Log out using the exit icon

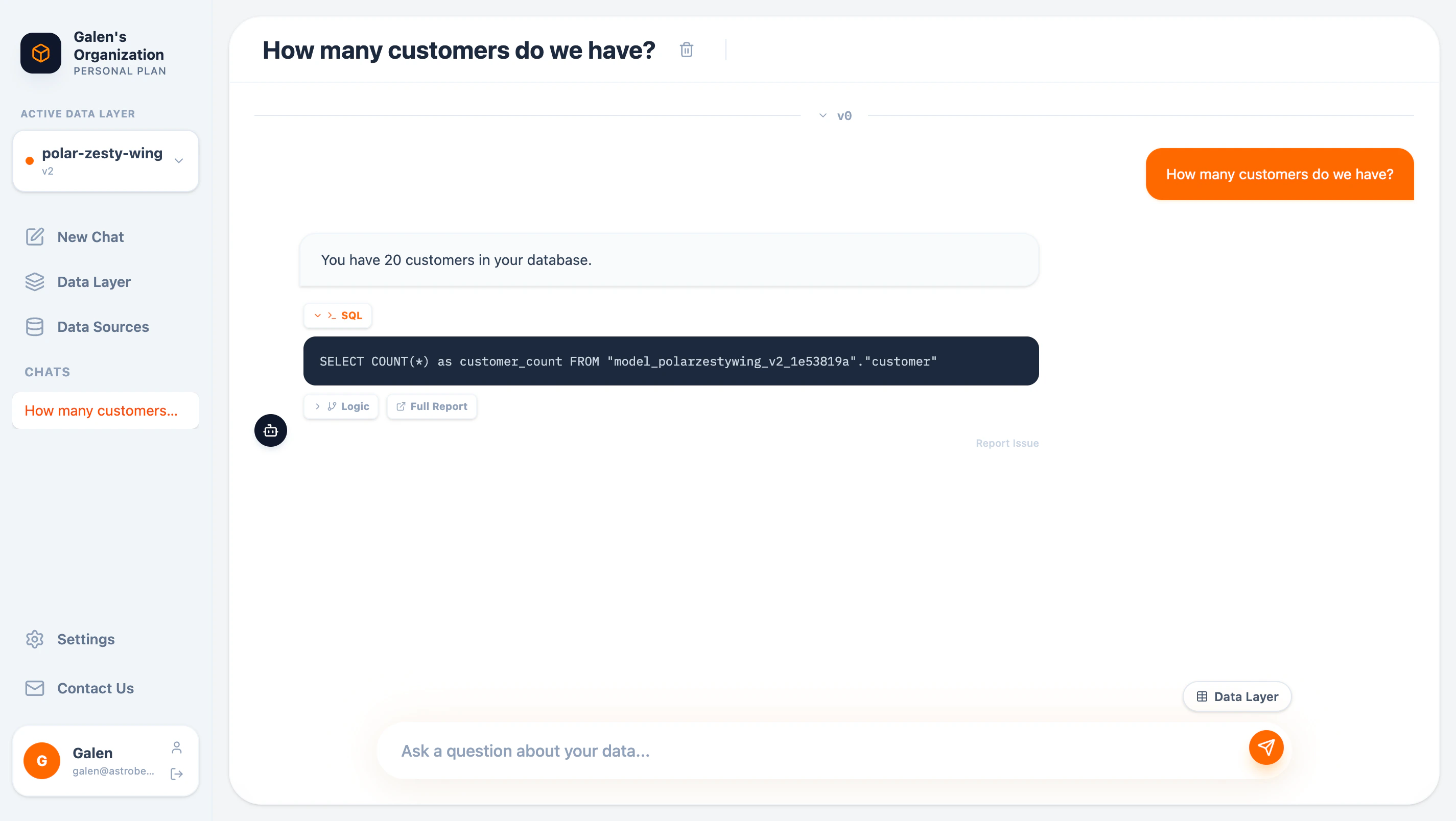[x=176, y=775]
